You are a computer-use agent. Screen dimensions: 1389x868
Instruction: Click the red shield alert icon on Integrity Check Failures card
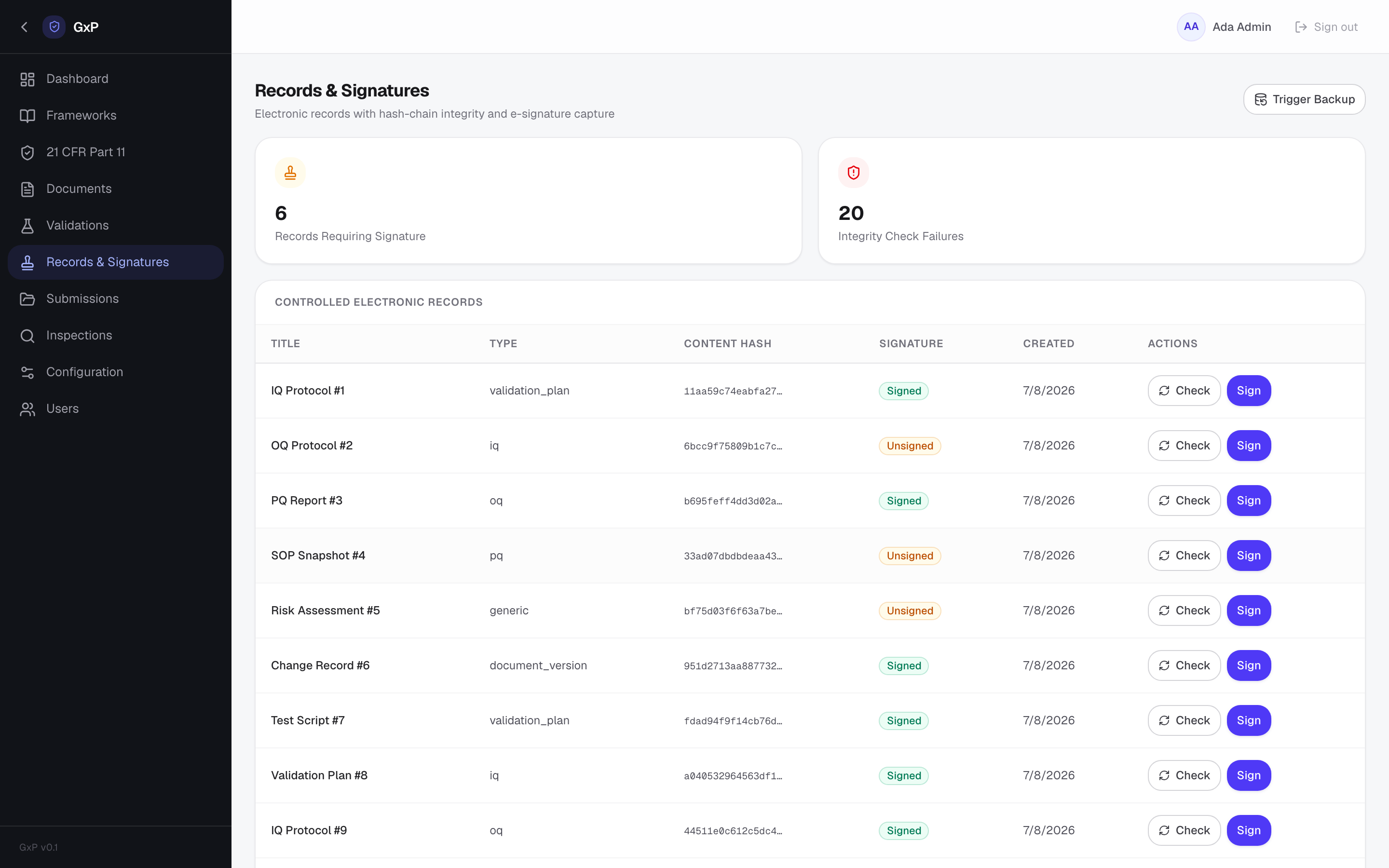click(x=854, y=173)
